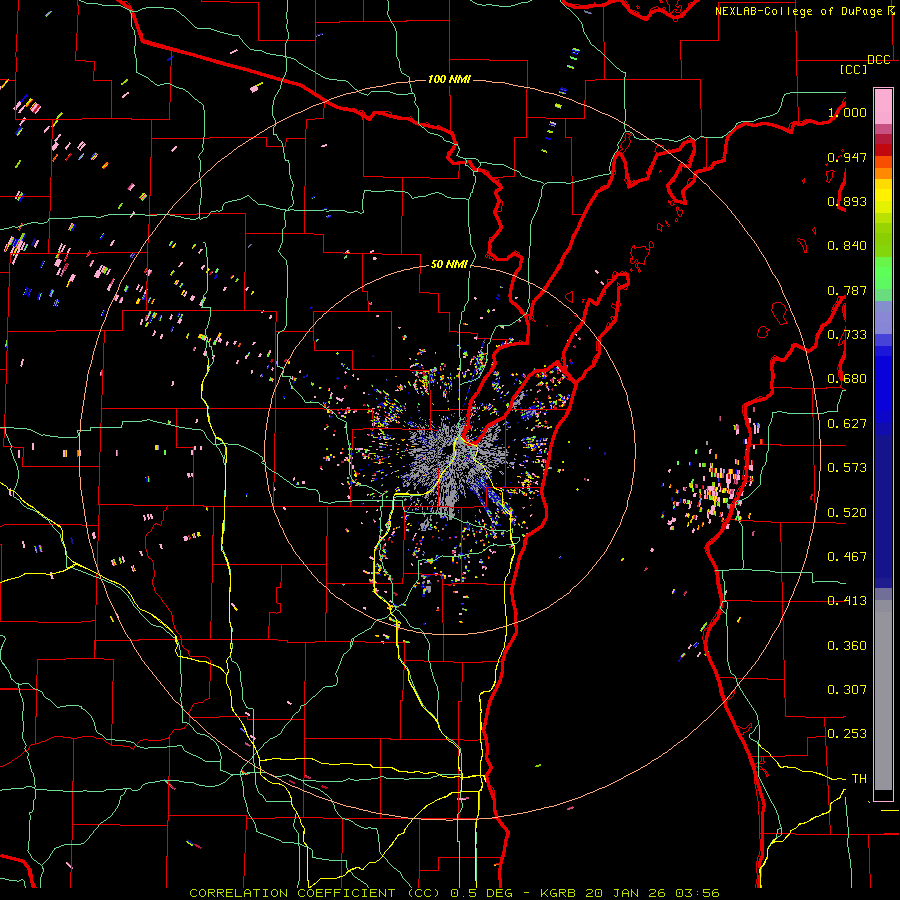The image size is (900, 900).
Task: Select the 0.680 scale value
Action: point(847,379)
